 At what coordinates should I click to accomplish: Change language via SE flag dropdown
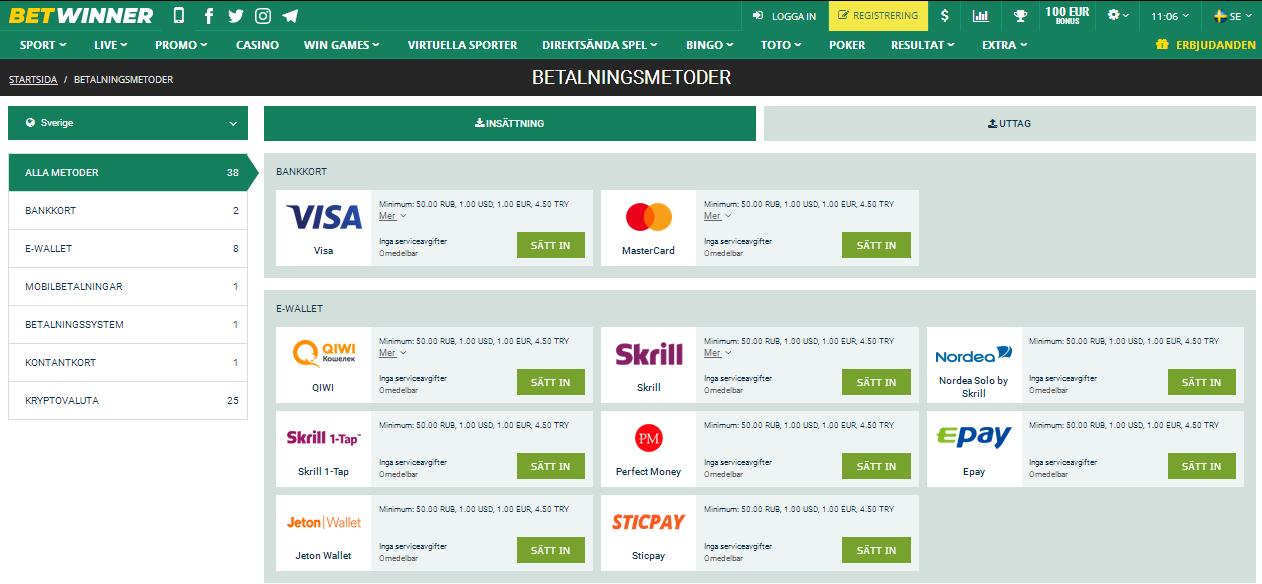click(x=1232, y=16)
